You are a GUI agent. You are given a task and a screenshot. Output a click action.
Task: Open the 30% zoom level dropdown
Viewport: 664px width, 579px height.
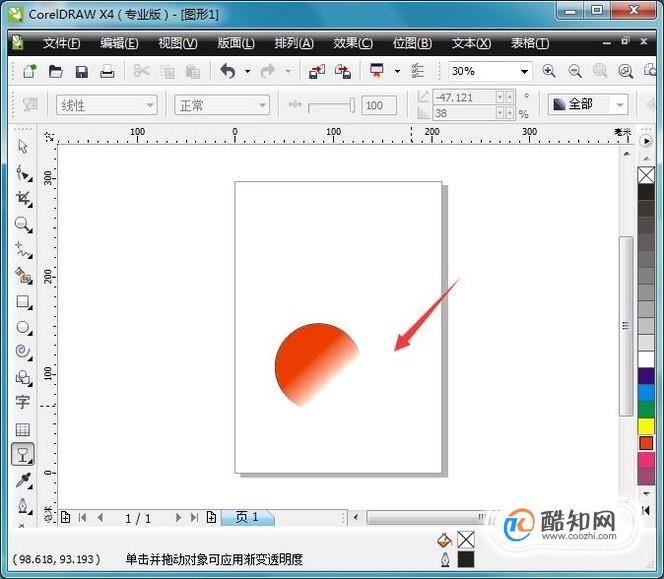524,71
